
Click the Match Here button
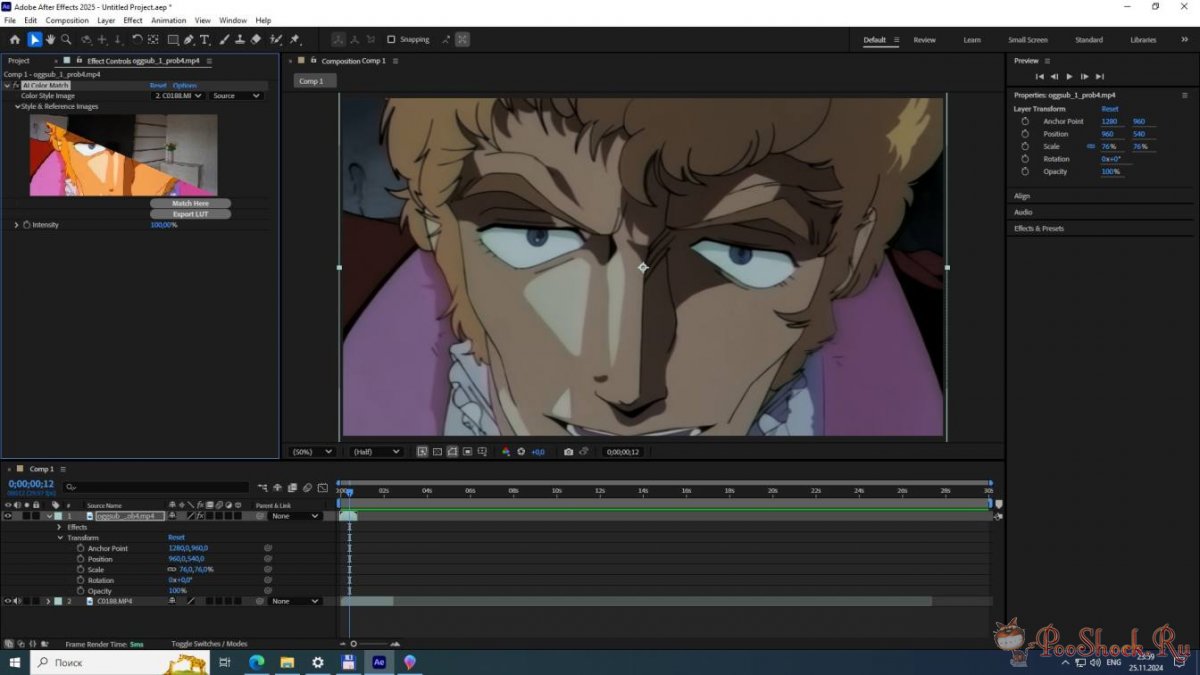tap(190, 203)
